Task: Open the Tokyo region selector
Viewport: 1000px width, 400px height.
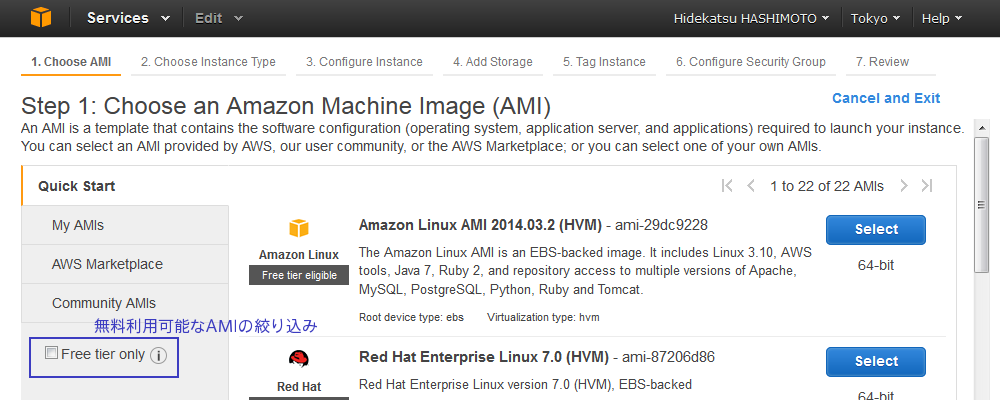Action: pyautogui.click(x=875, y=19)
